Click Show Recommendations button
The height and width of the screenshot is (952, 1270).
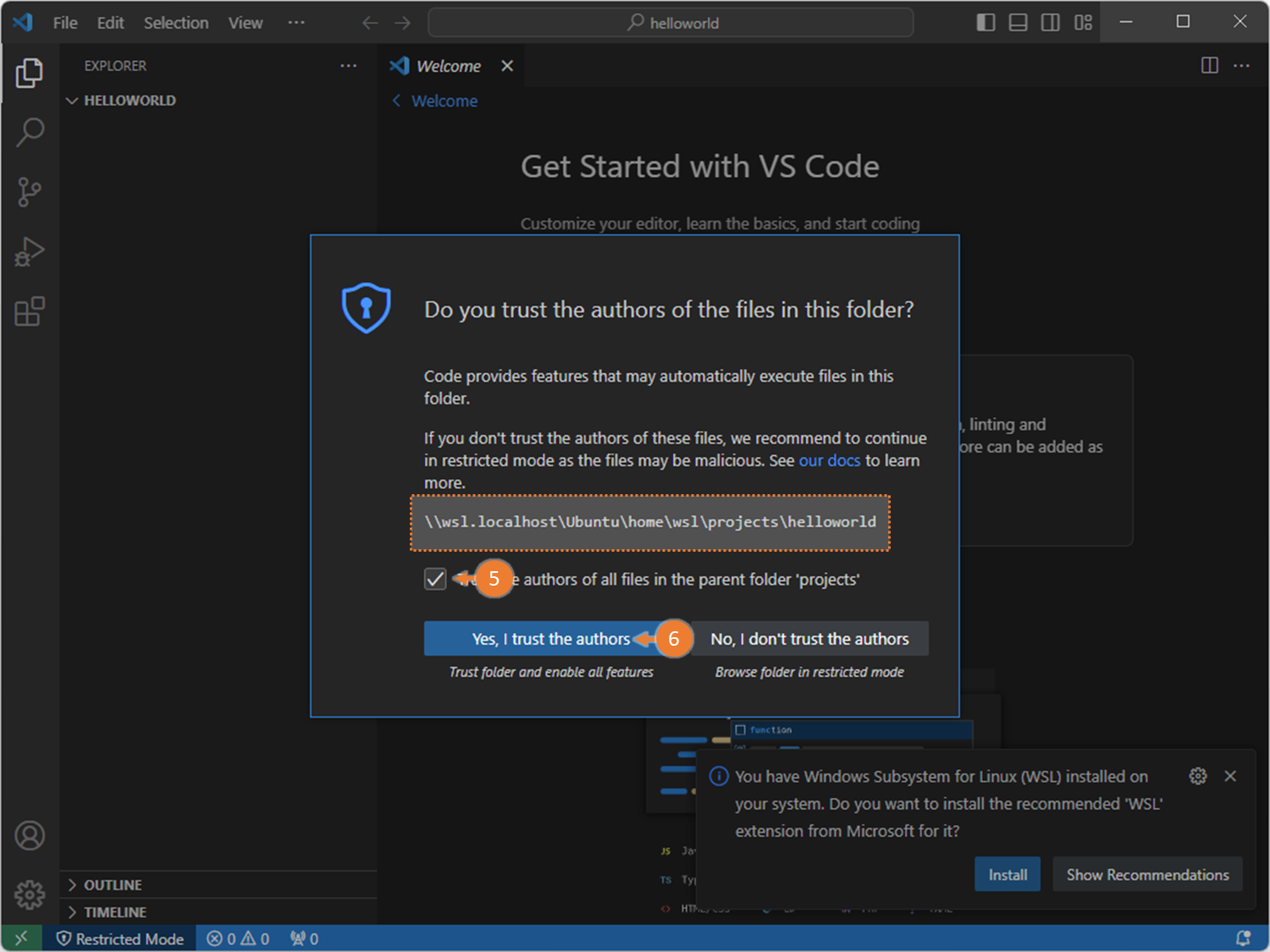point(1147,874)
